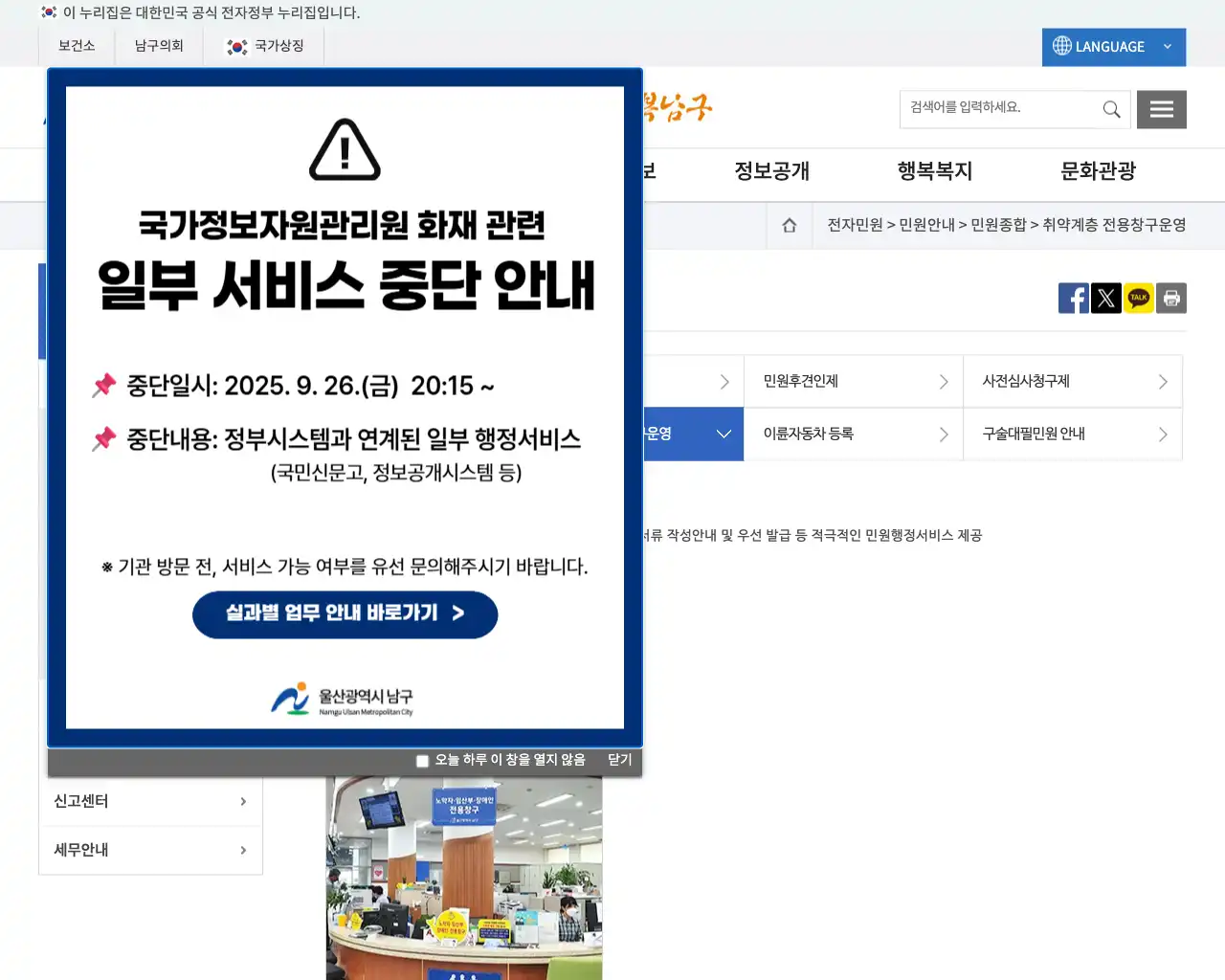The width and height of the screenshot is (1225, 980).
Task: Open the 정보공개 main menu
Action: (x=772, y=171)
